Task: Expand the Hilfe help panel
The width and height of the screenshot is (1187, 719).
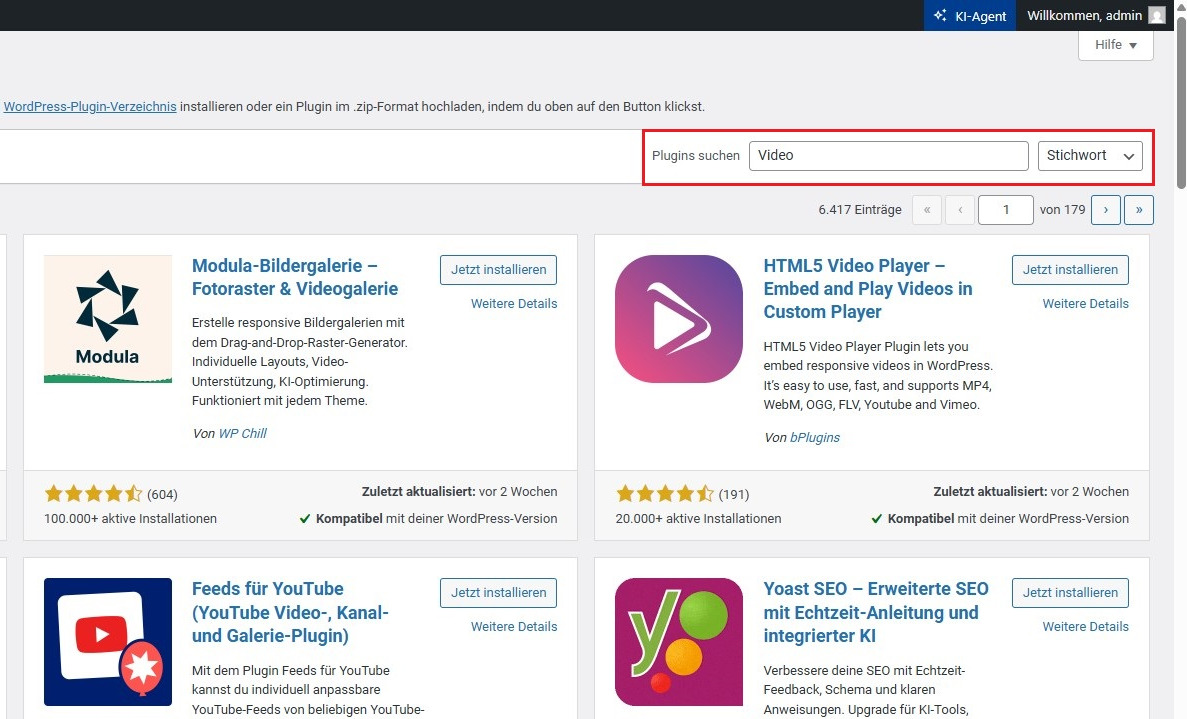Action: point(1116,45)
